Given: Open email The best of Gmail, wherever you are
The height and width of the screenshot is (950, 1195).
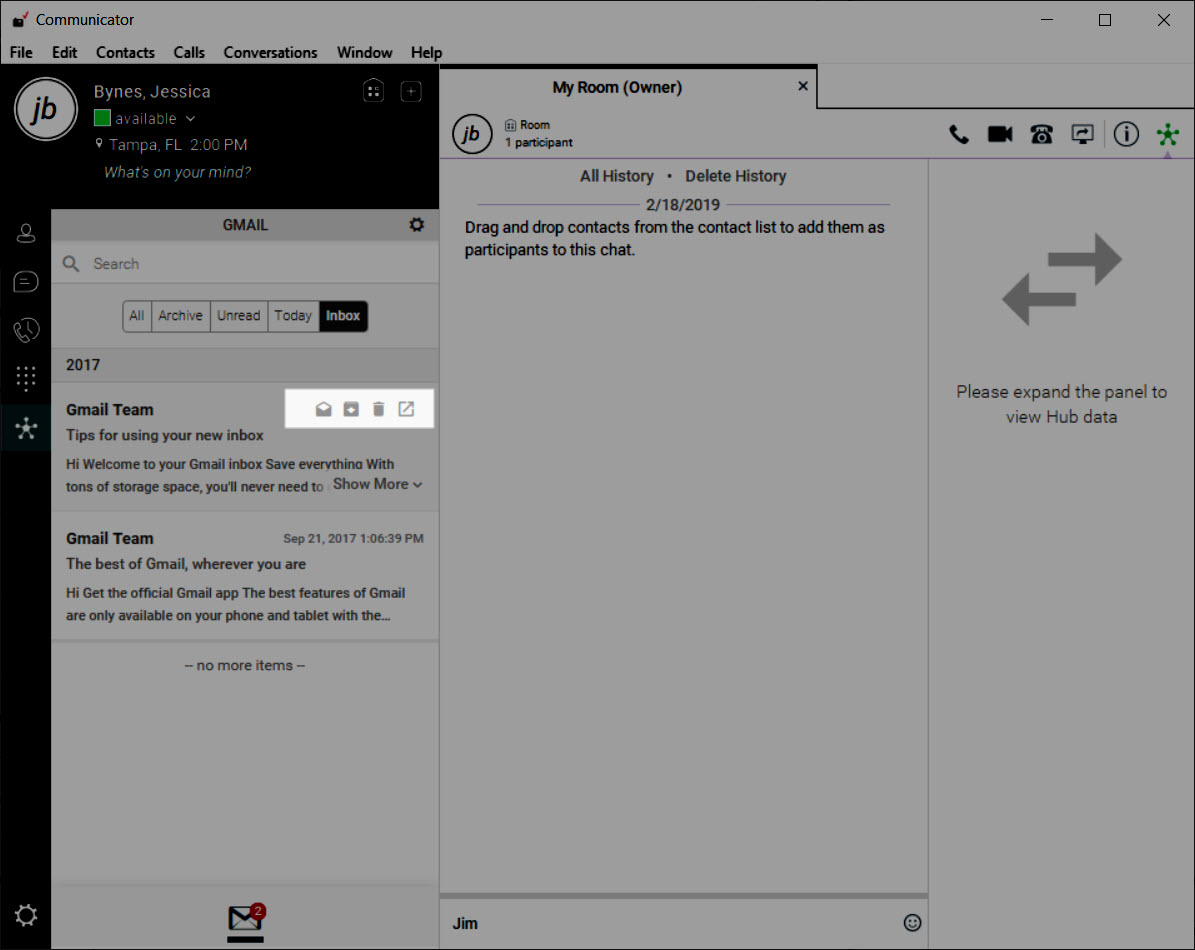Looking at the screenshot, I should click(x=245, y=576).
